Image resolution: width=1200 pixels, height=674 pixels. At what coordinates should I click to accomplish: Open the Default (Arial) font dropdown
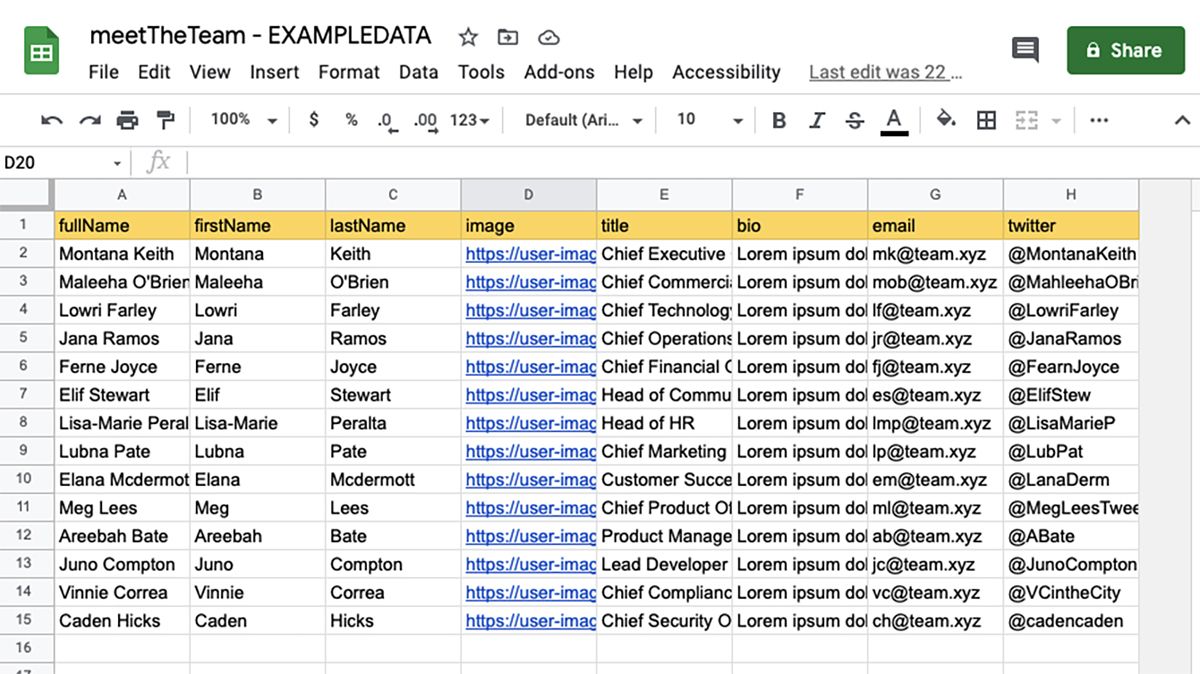coord(584,120)
